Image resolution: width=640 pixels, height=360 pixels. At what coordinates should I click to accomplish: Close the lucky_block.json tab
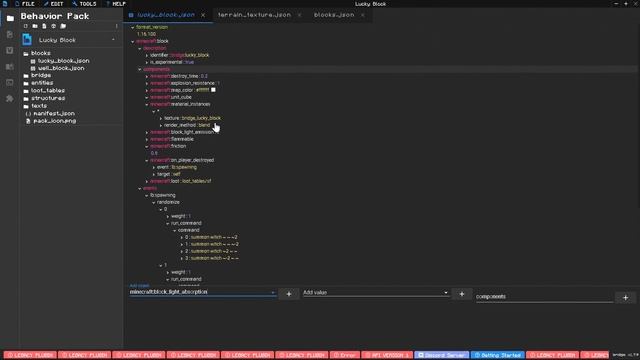[x=203, y=15]
